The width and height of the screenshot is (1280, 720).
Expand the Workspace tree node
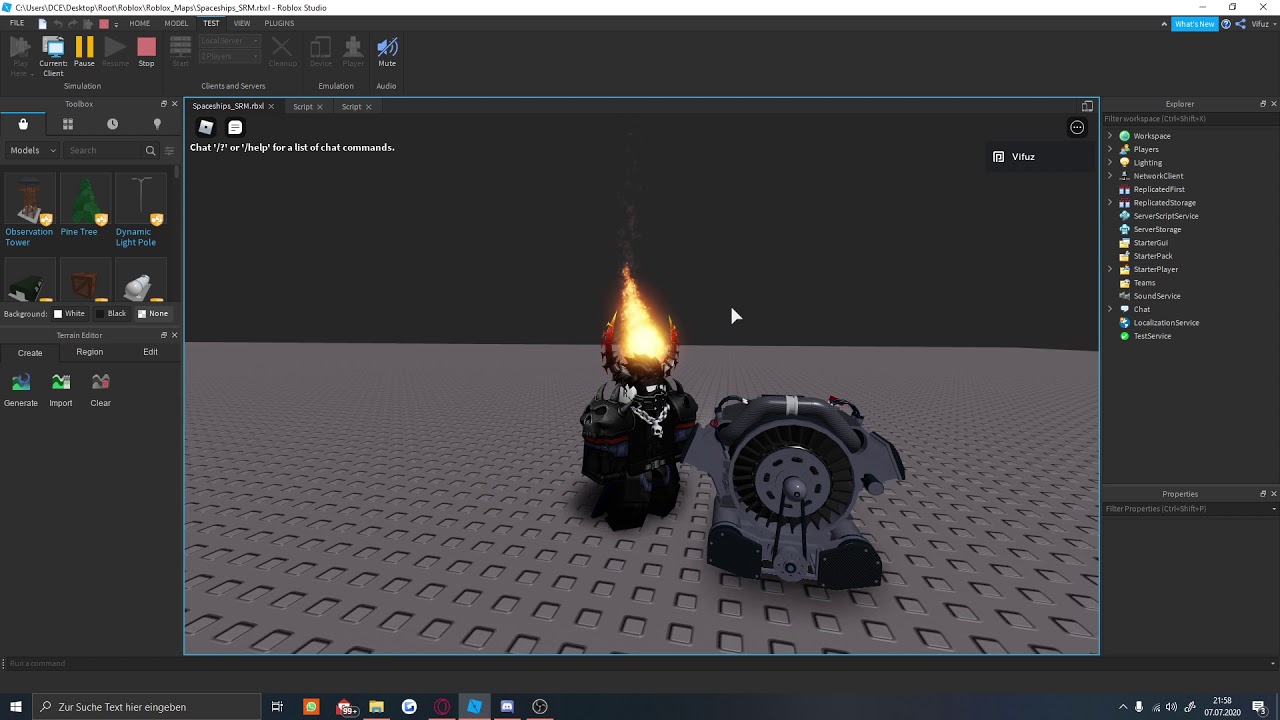pyautogui.click(x=1109, y=136)
